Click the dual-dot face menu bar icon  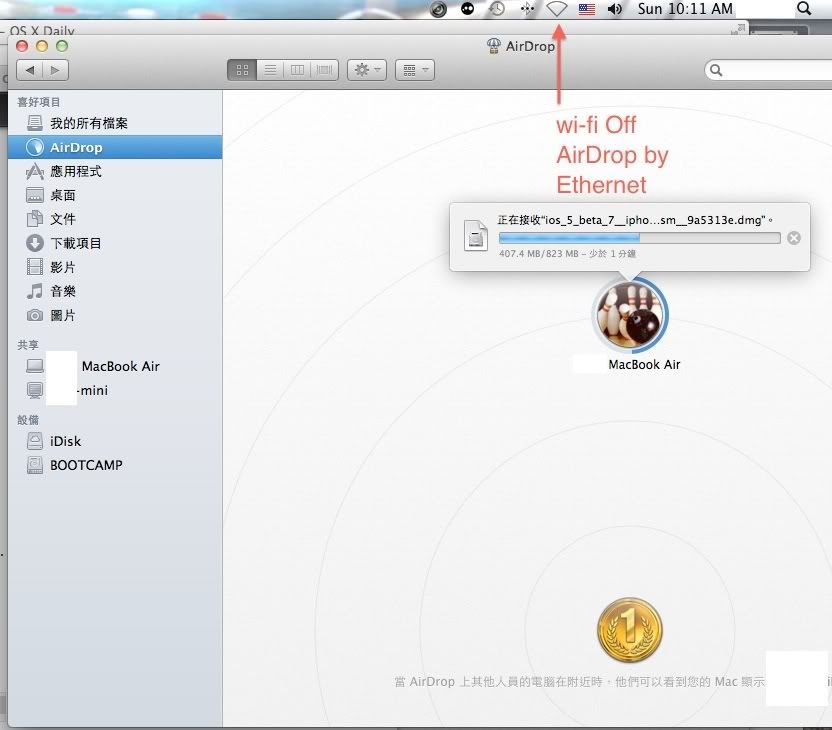[x=467, y=9]
